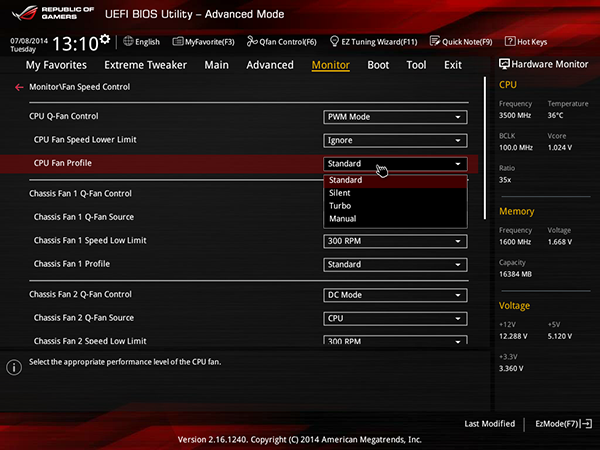Switch to Extreme Tweaker tab

pyautogui.click(x=145, y=65)
